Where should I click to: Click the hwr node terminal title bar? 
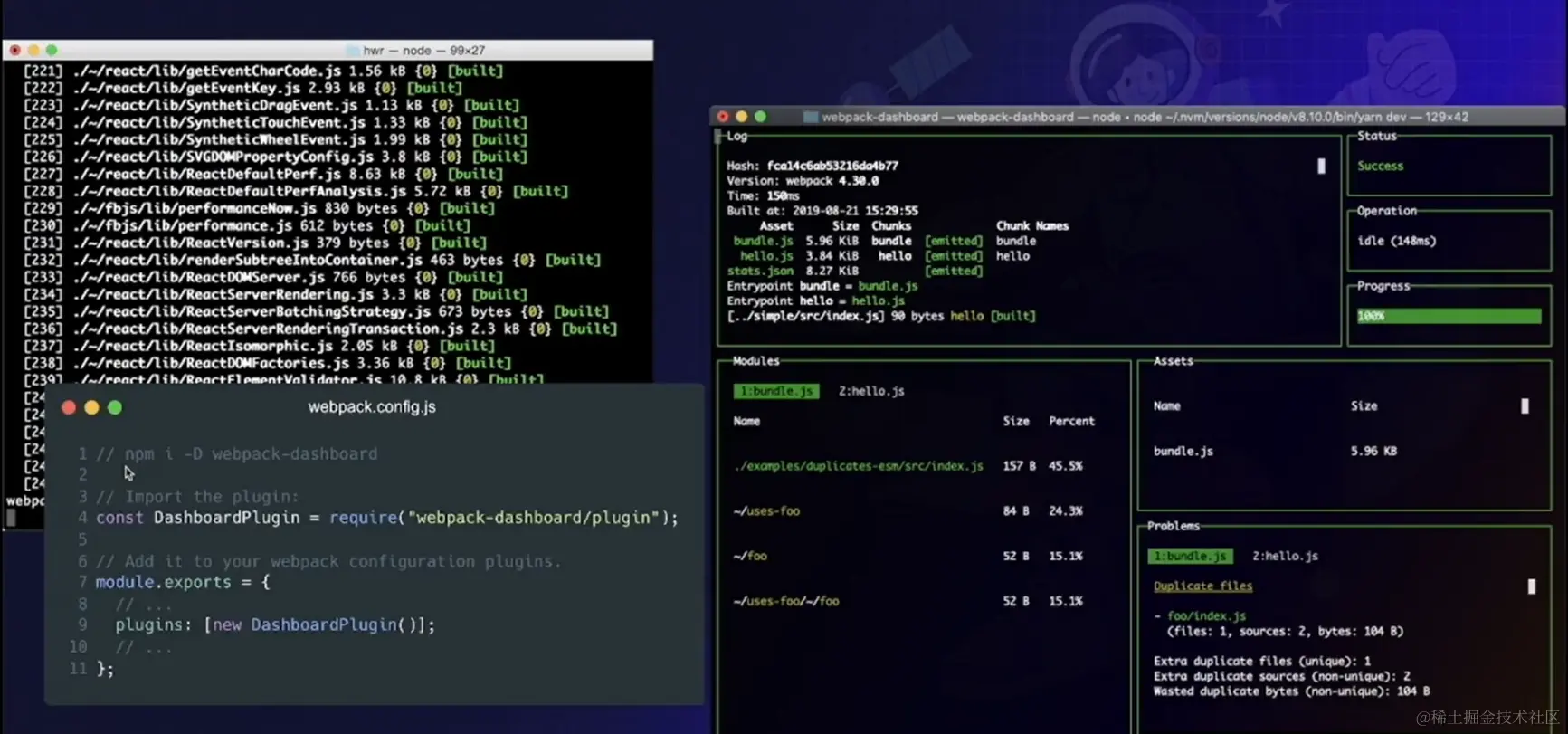coord(328,50)
